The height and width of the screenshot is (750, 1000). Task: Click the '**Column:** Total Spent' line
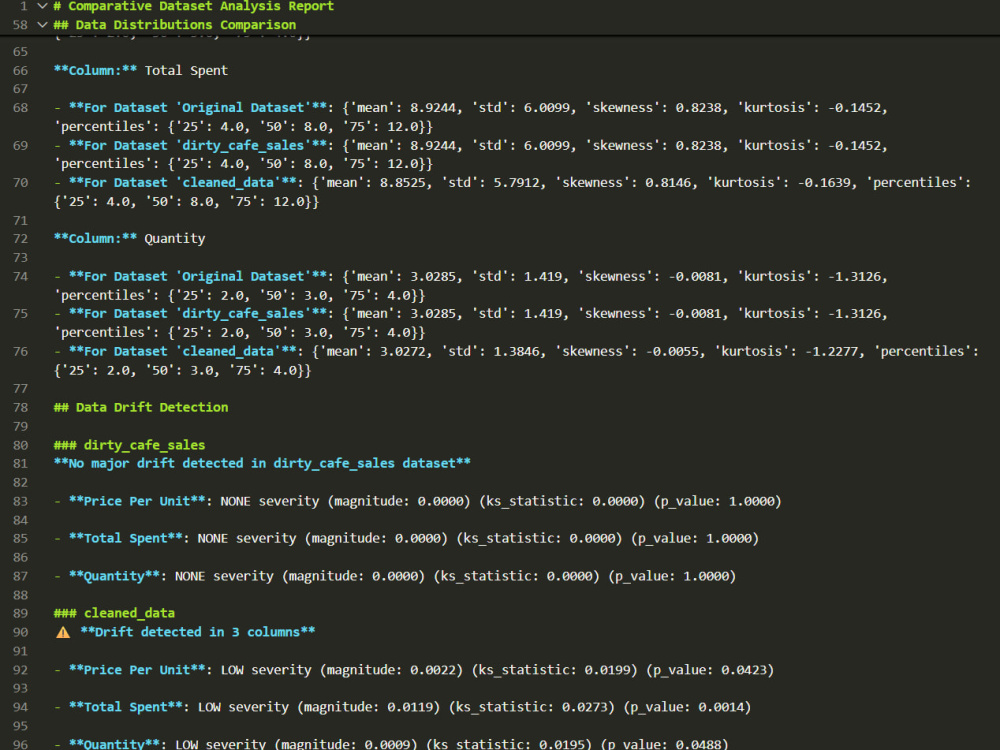(140, 71)
